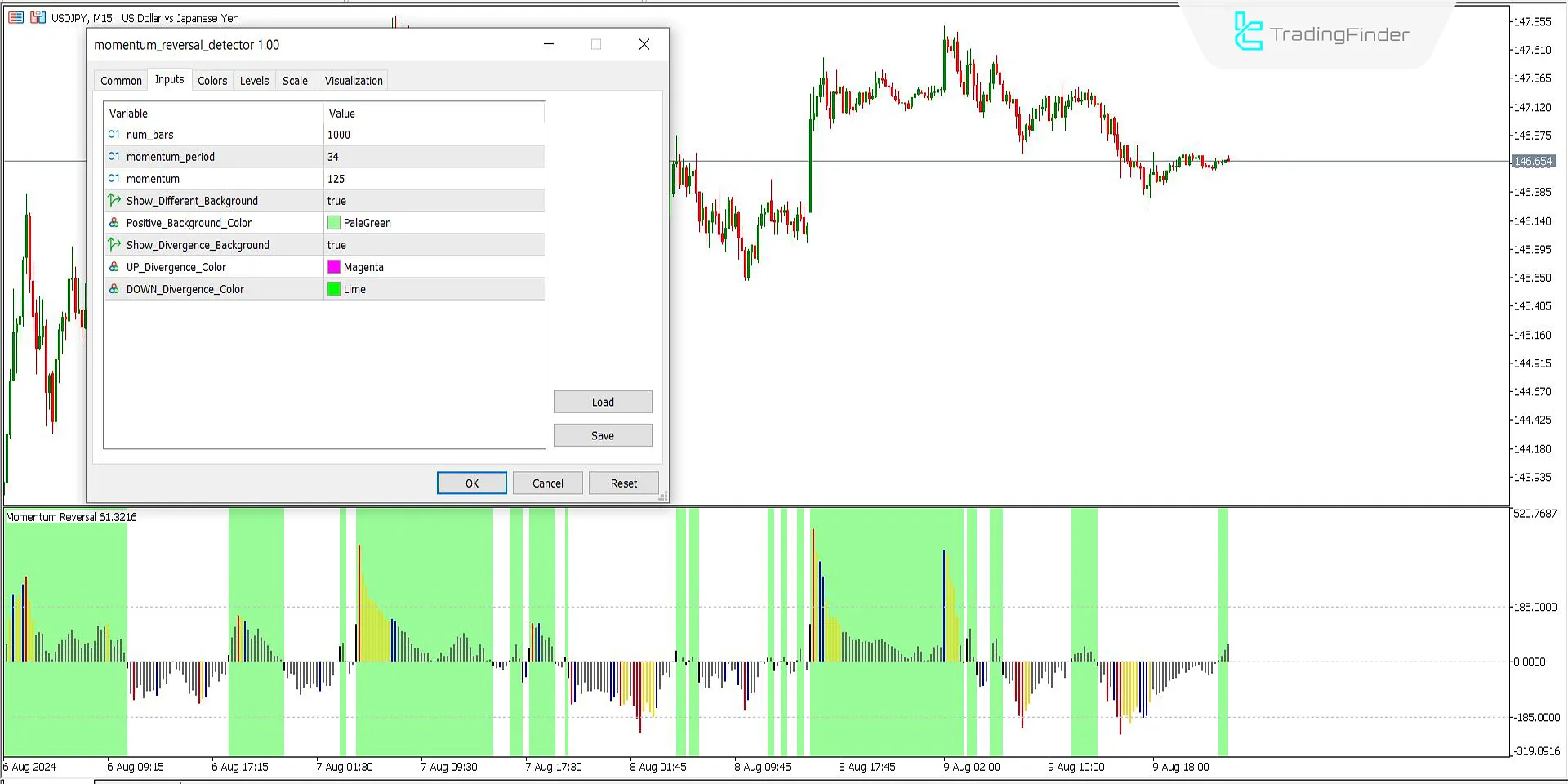Switch to the Colors tab

pyautogui.click(x=212, y=81)
